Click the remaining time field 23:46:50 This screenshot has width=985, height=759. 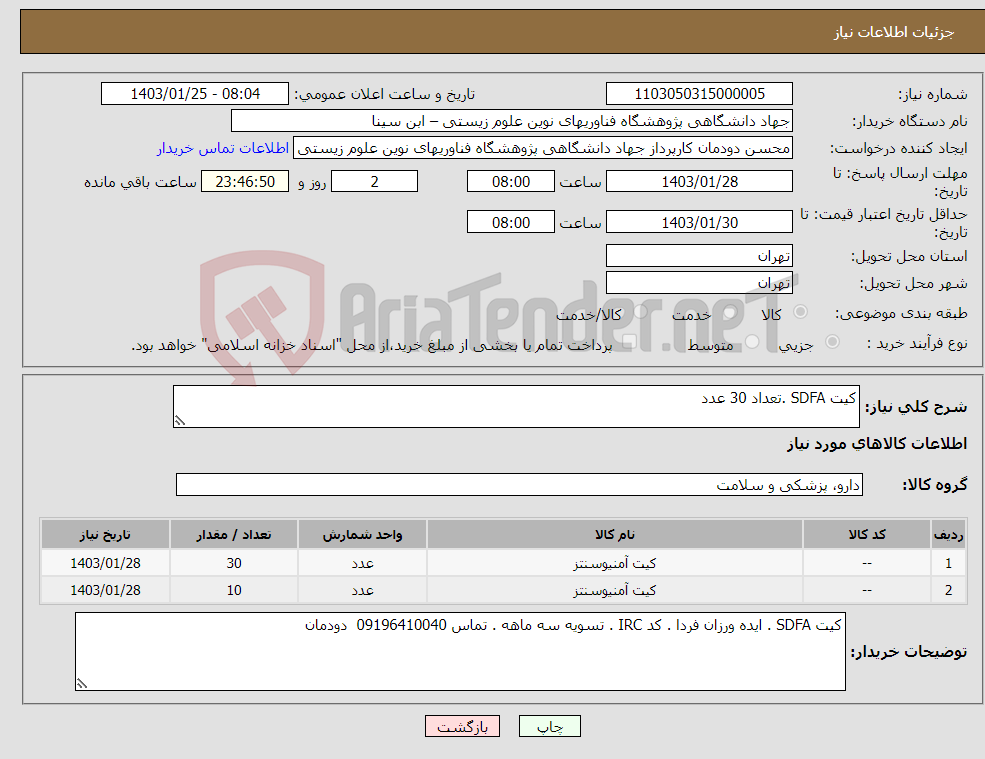(x=245, y=182)
